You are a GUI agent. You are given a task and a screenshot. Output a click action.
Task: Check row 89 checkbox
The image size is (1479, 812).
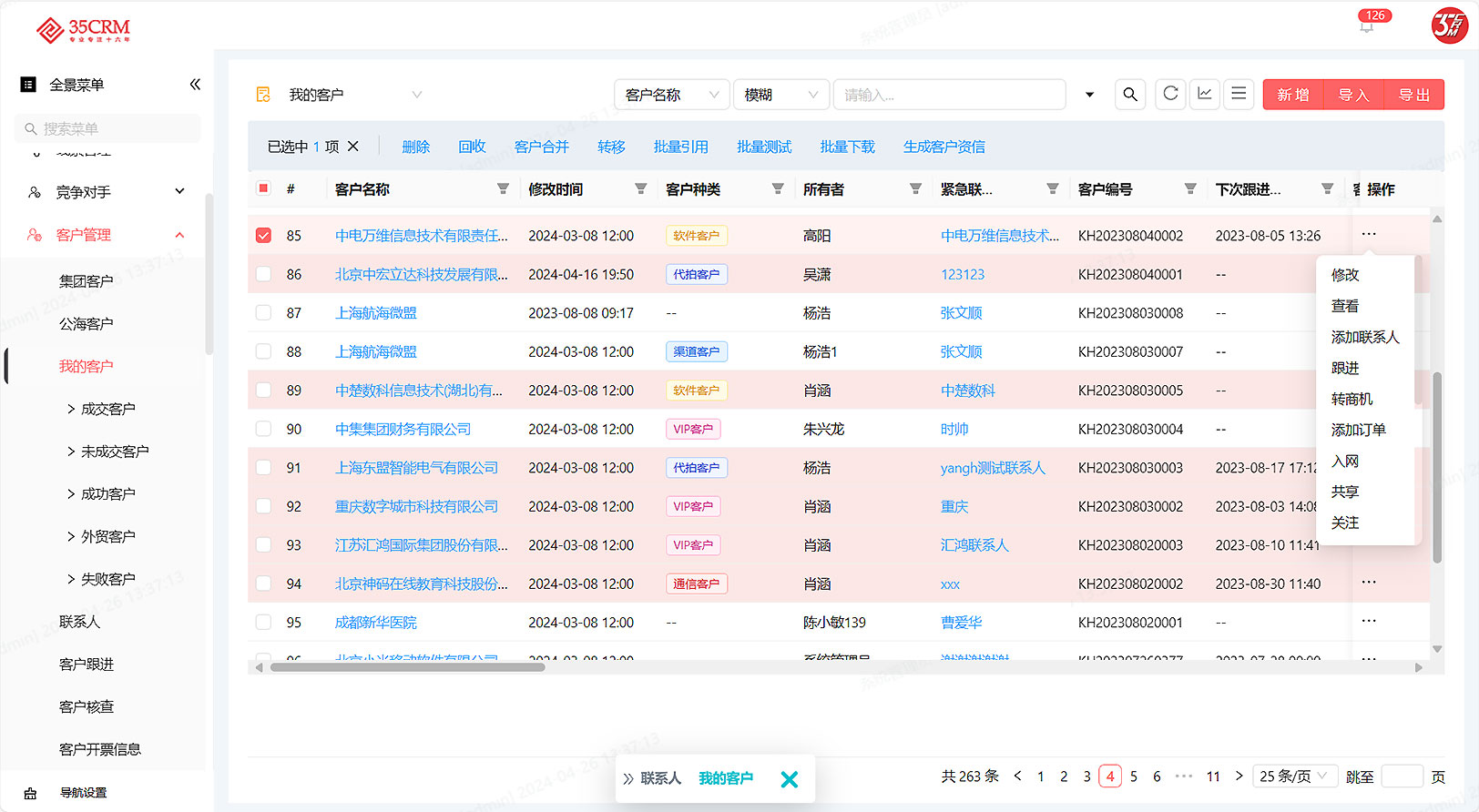(x=263, y=390)
